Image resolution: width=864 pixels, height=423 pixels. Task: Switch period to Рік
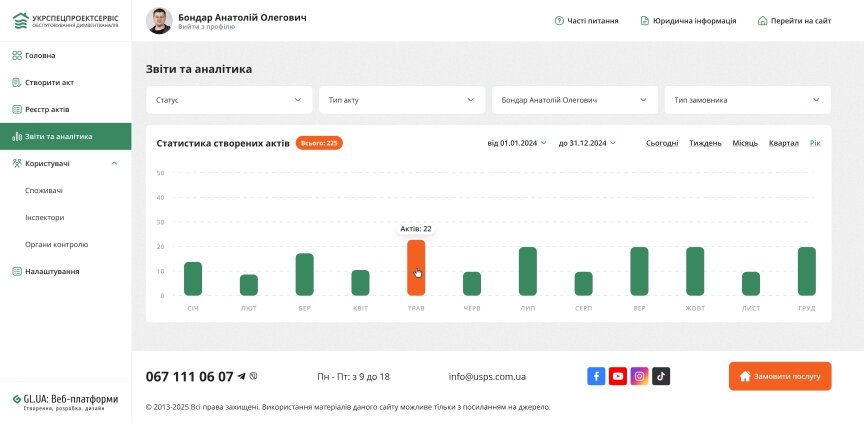[815, 143]
